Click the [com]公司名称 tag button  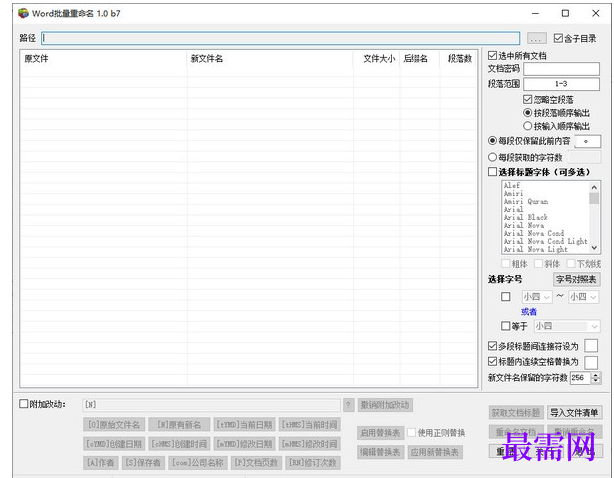click(x=198, y=463)
